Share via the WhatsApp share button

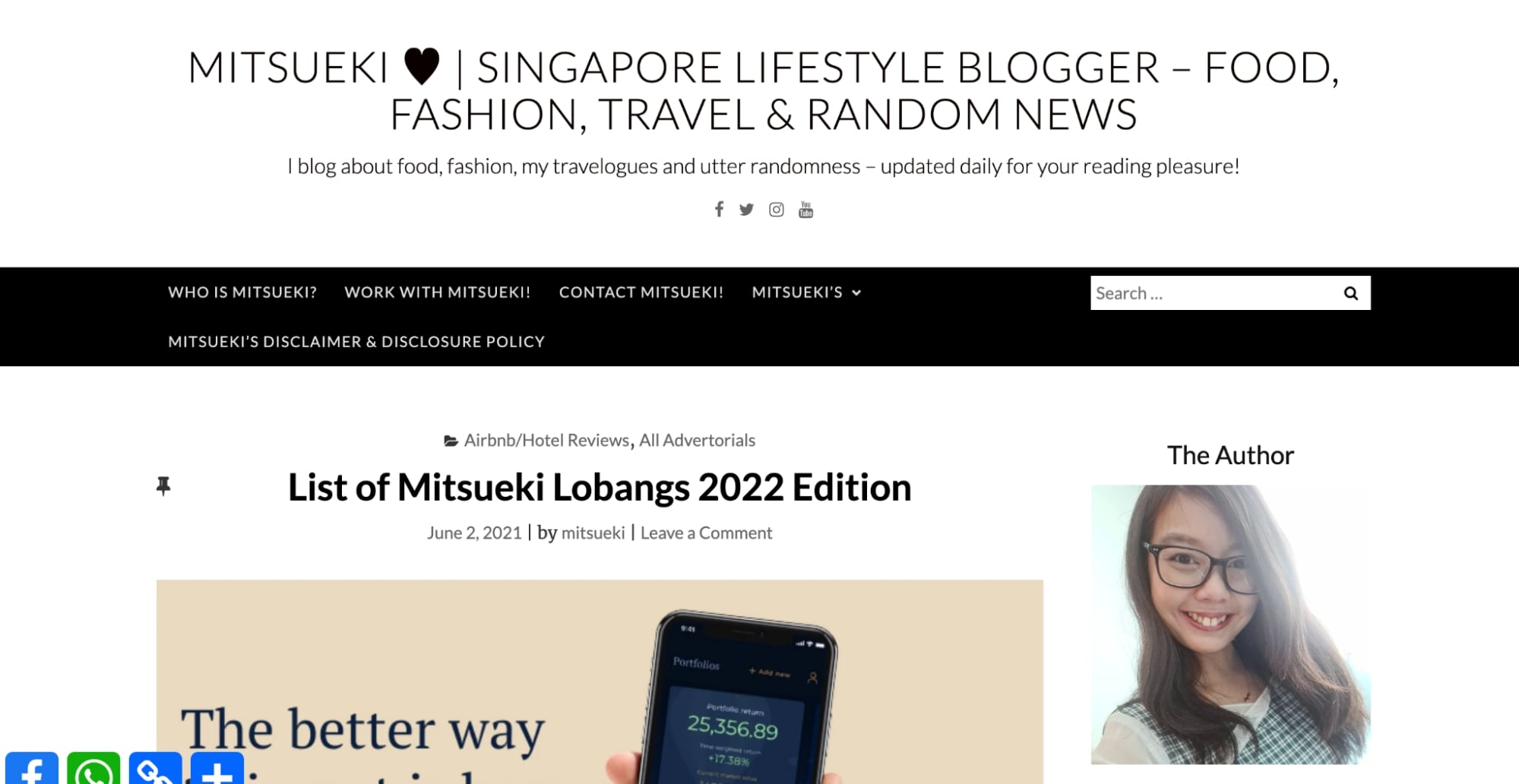[x=93, y=768]
